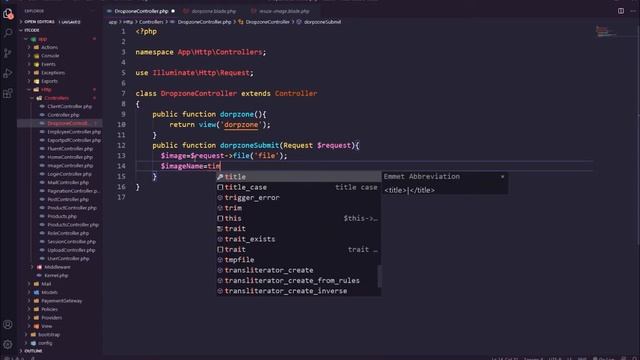Expand the Middleware folder chevron
The height and width of the screenshot is (360, 640).
click(32, 267)
